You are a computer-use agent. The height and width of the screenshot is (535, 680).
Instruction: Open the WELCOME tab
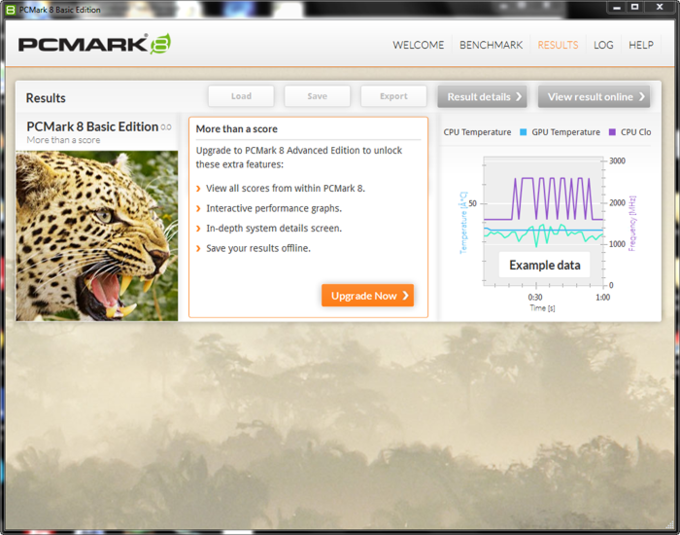pyautogui.click(x=418, y=45)
